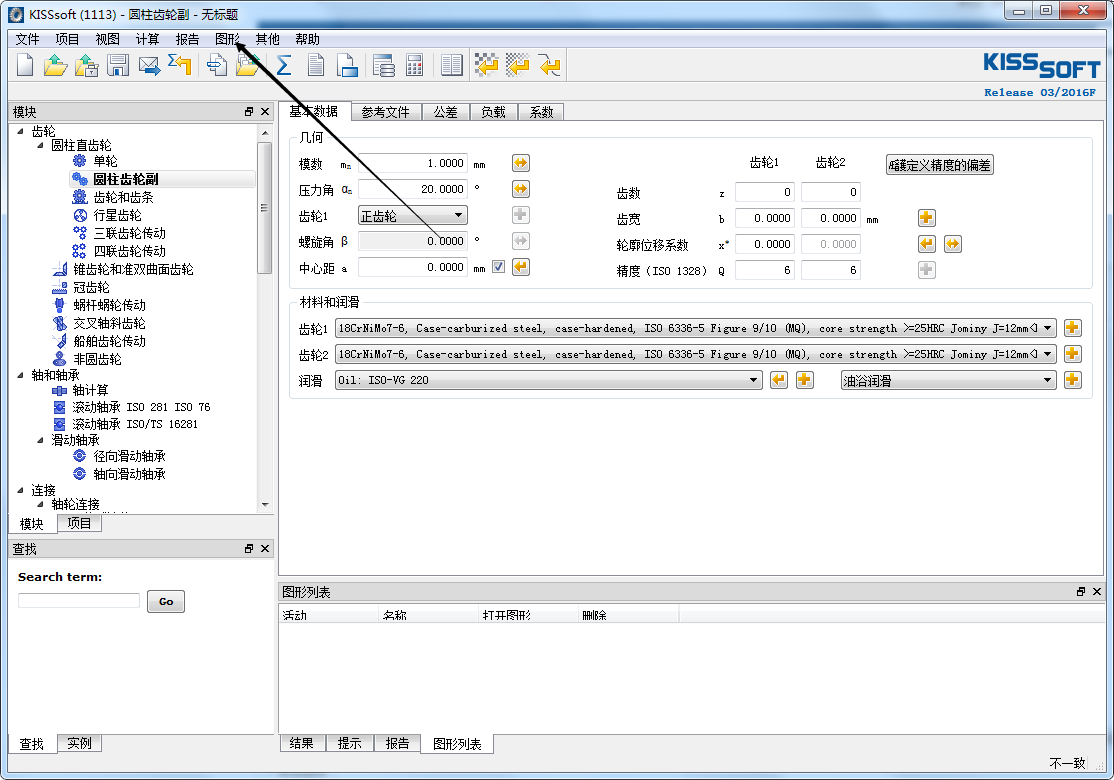Click double-arrow sizing button in 轮廓位移系数 row
This screenshot has height=780, width=1114.
[x=953, y=244]
